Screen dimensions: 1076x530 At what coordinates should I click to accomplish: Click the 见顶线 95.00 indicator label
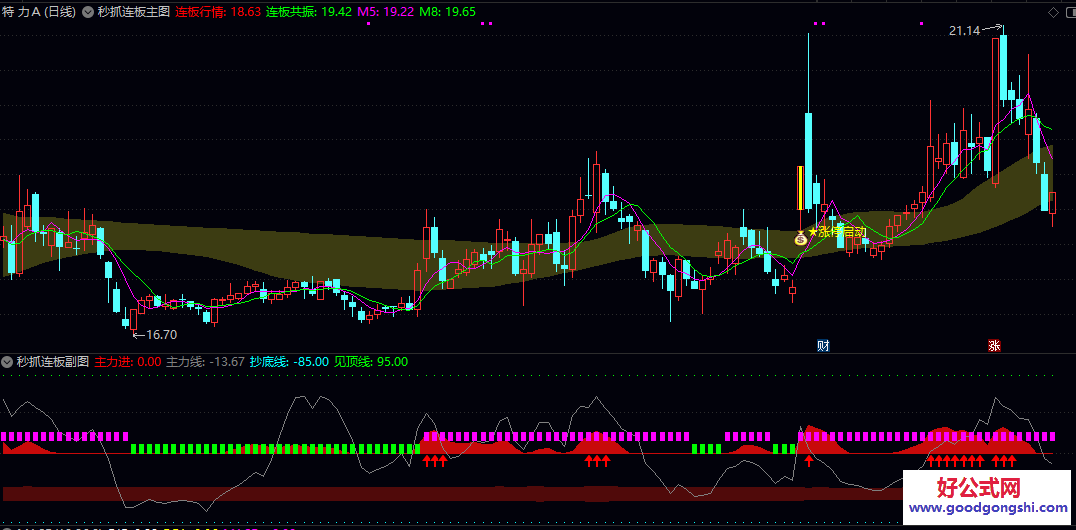click(x=370, y=362)
